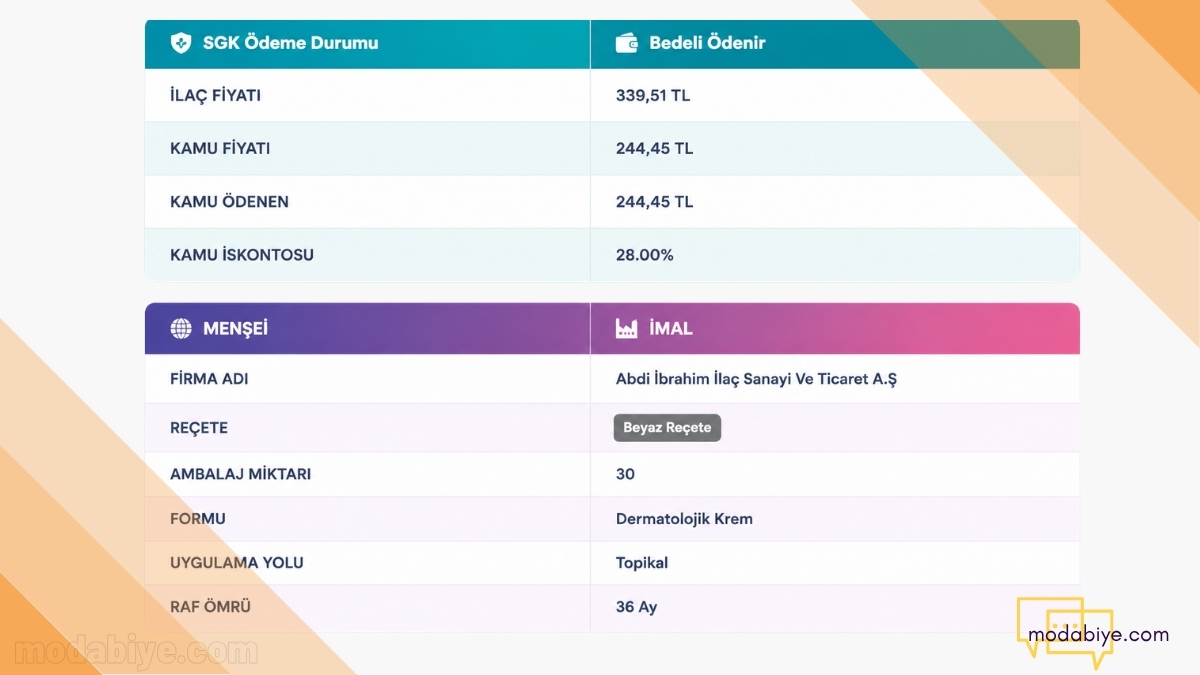Viewport: 1200px width, 675px height.
Task: Click the Topikal value
Action: (x=642, y=563)
